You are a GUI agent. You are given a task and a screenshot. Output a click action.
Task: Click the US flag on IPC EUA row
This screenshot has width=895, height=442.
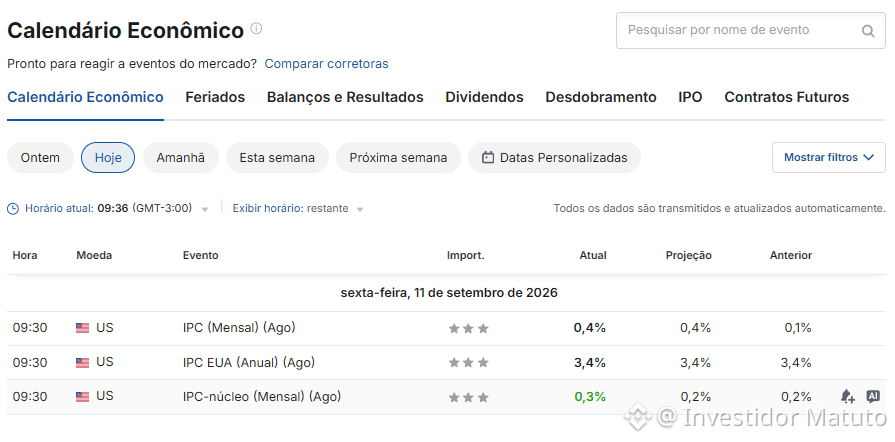[82, 363]
